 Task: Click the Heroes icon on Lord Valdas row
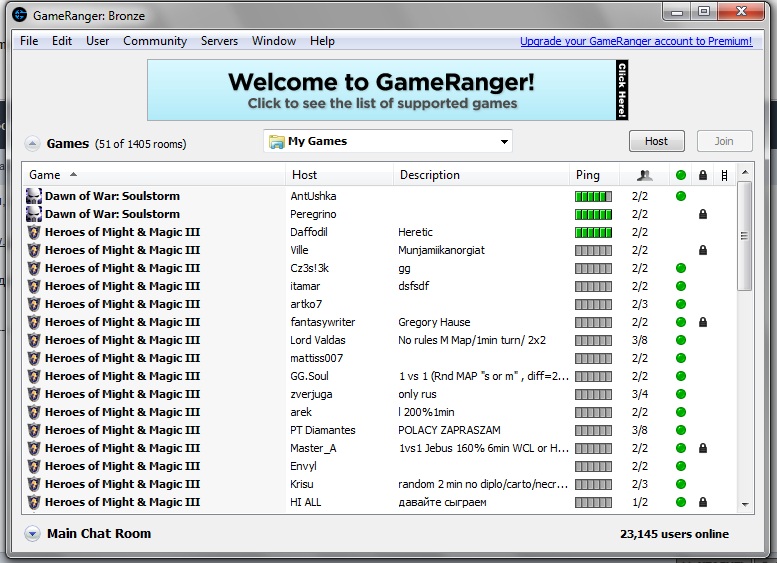(34, 340)
